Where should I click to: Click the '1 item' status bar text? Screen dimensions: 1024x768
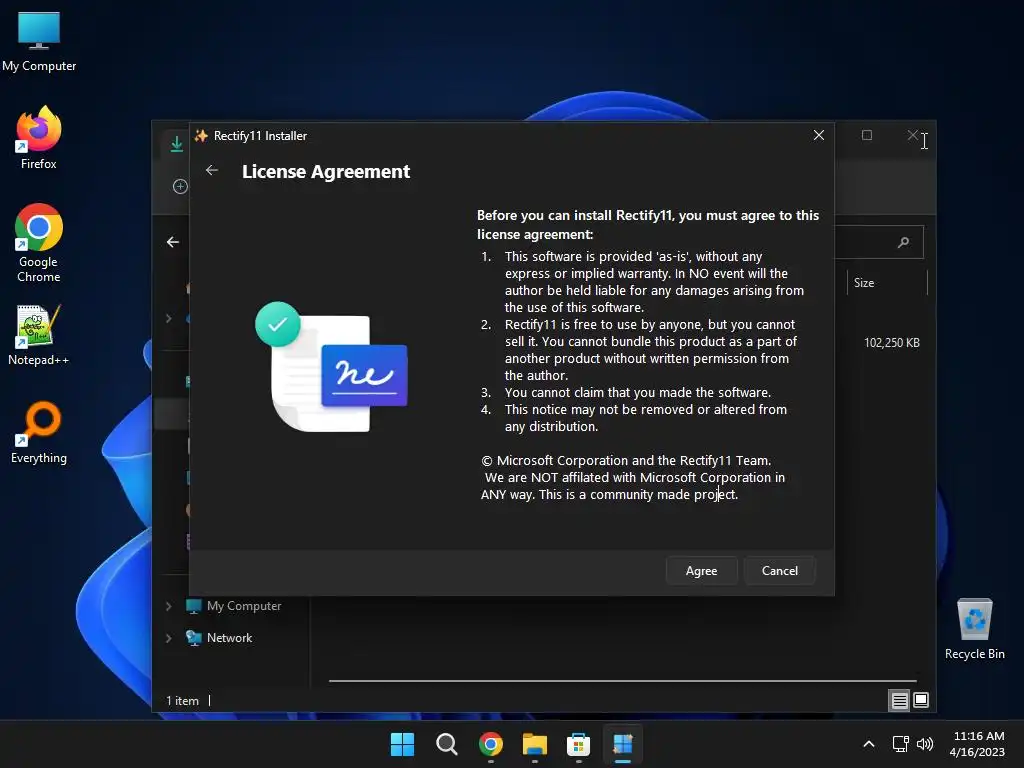point(182,701)
